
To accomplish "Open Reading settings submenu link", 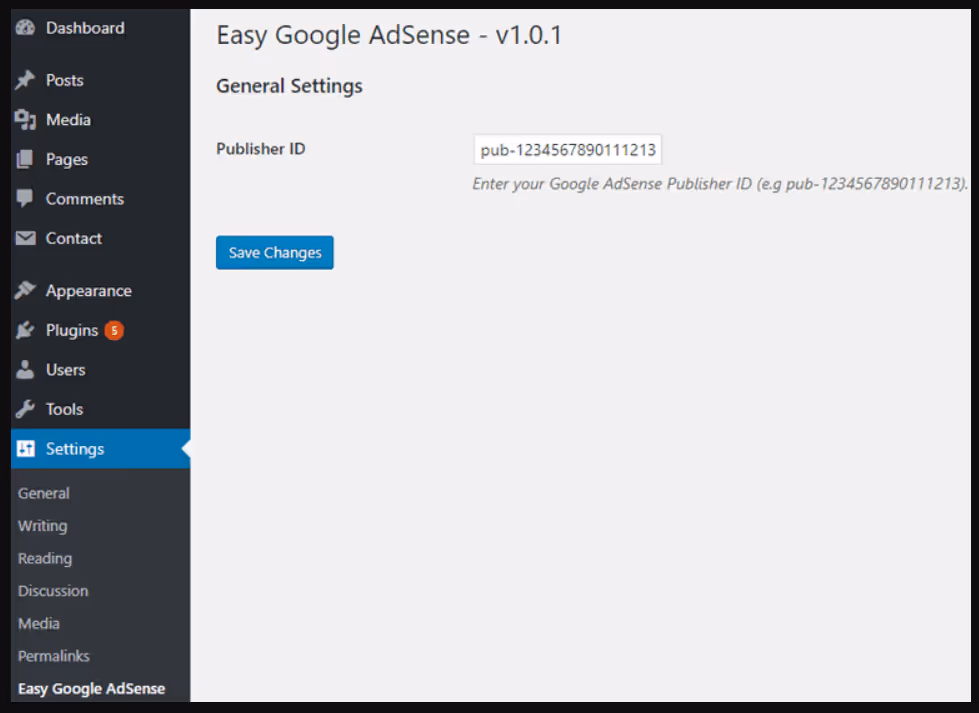I will pos(45,558).
